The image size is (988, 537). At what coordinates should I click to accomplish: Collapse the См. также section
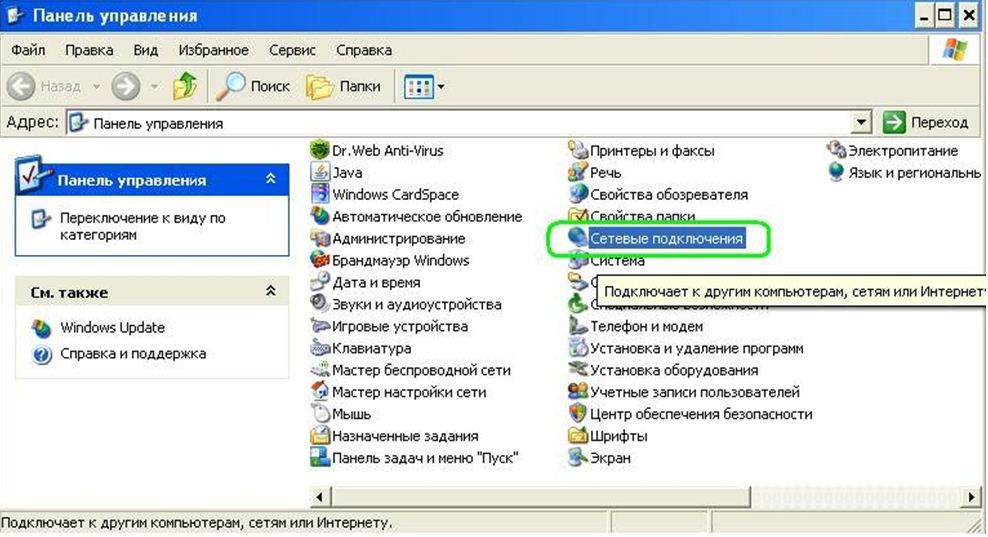click(x=270, y=292)
